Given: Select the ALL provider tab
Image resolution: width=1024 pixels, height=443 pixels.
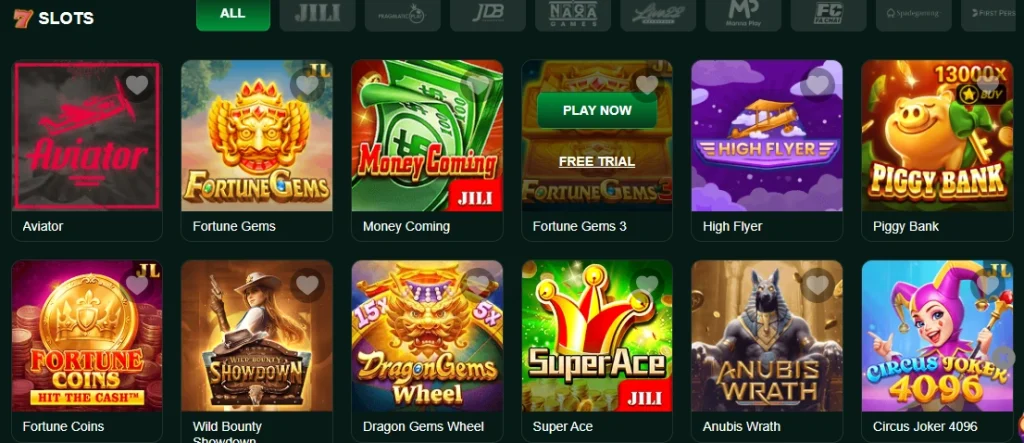Looking at the screenshot, I should pyautogui.click(x=233, y=14).
